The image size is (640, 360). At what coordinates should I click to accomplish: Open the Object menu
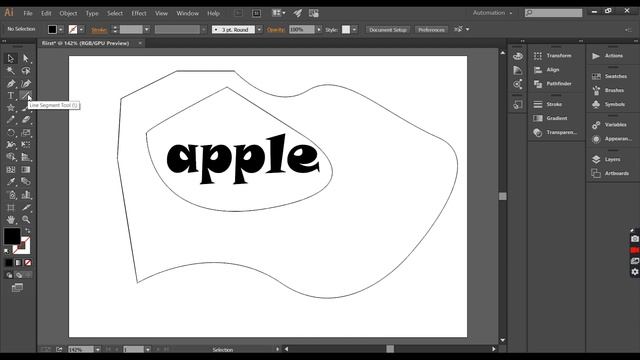[68, 13]
